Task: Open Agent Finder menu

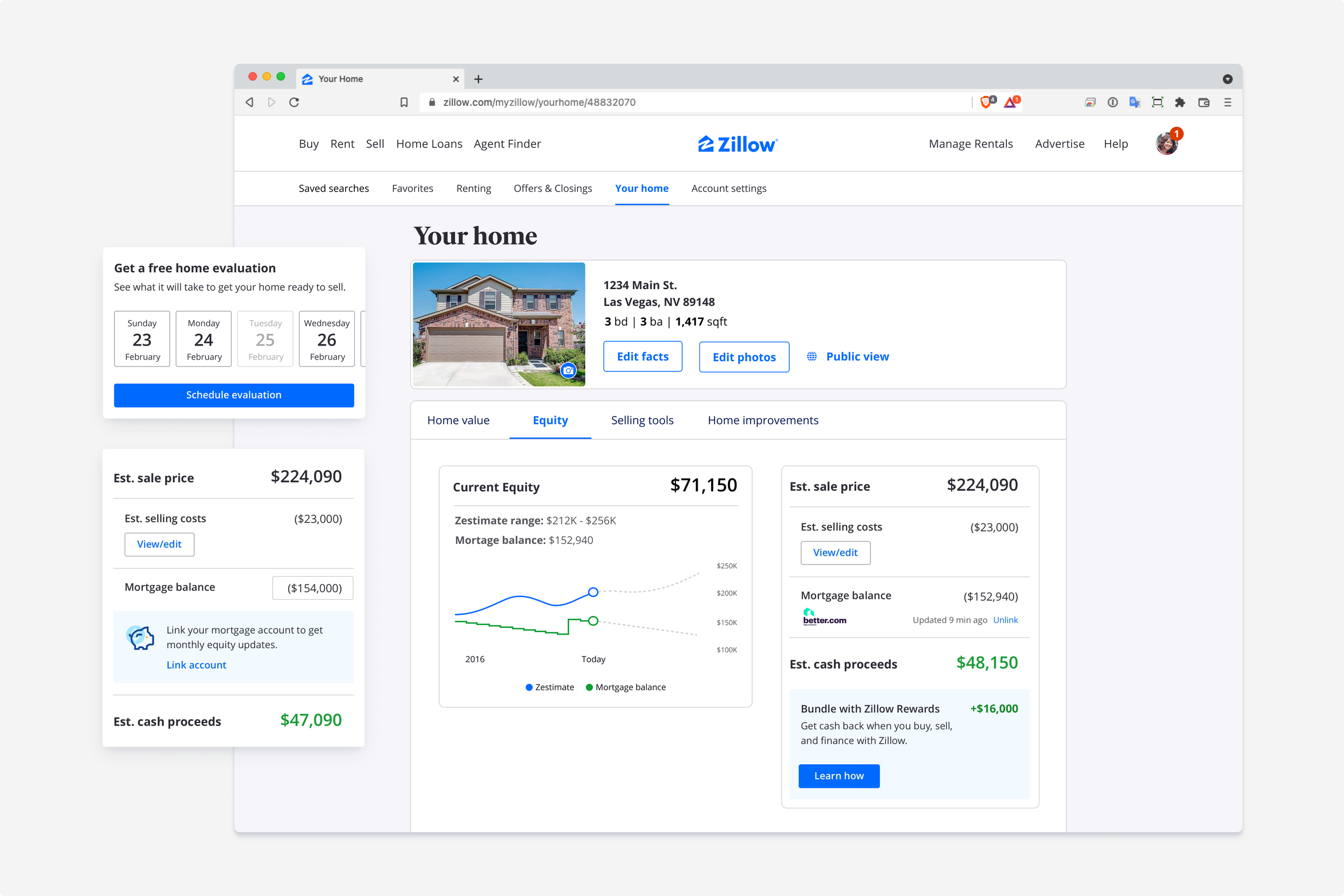Action: point(507,144)
